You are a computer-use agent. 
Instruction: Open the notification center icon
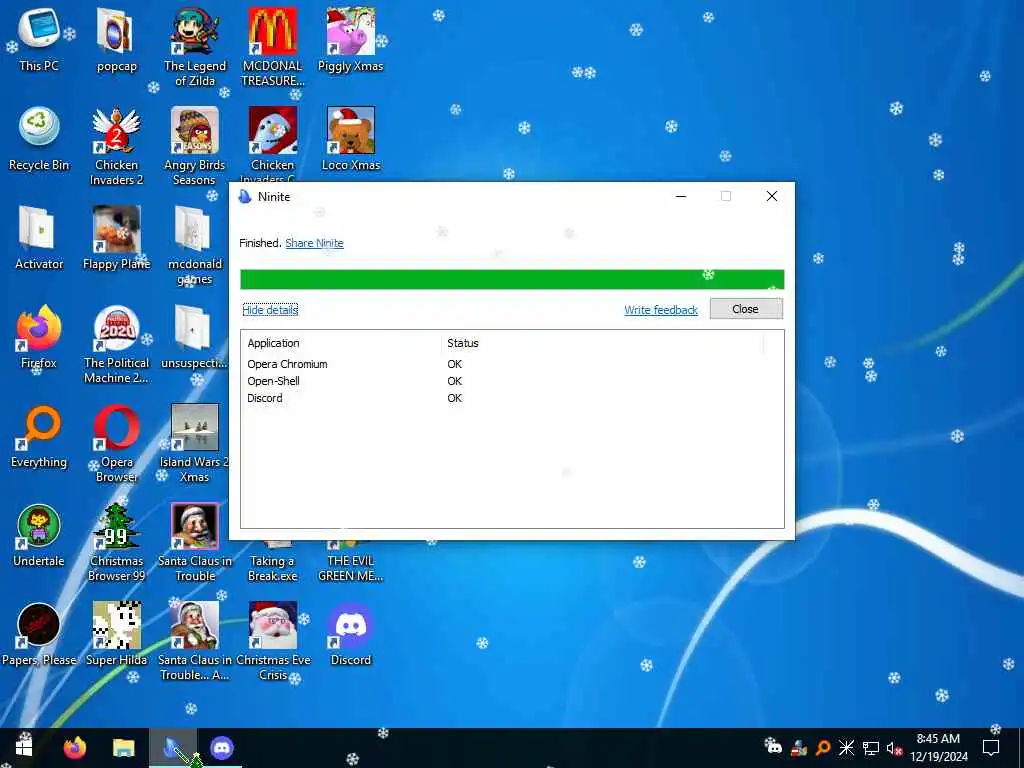pyautogui.click(x=991, y=747)
